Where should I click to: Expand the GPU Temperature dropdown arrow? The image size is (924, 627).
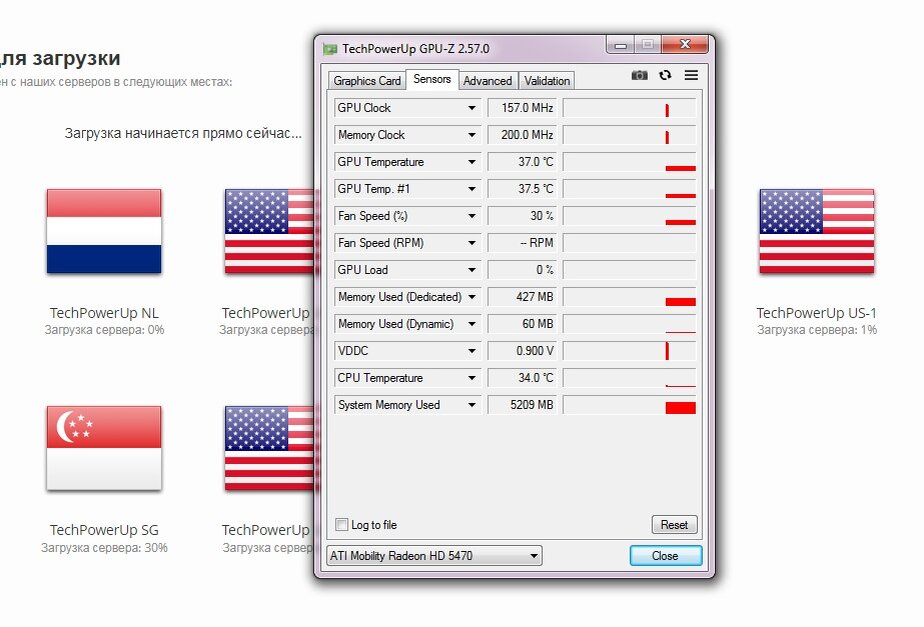[472, 162]
